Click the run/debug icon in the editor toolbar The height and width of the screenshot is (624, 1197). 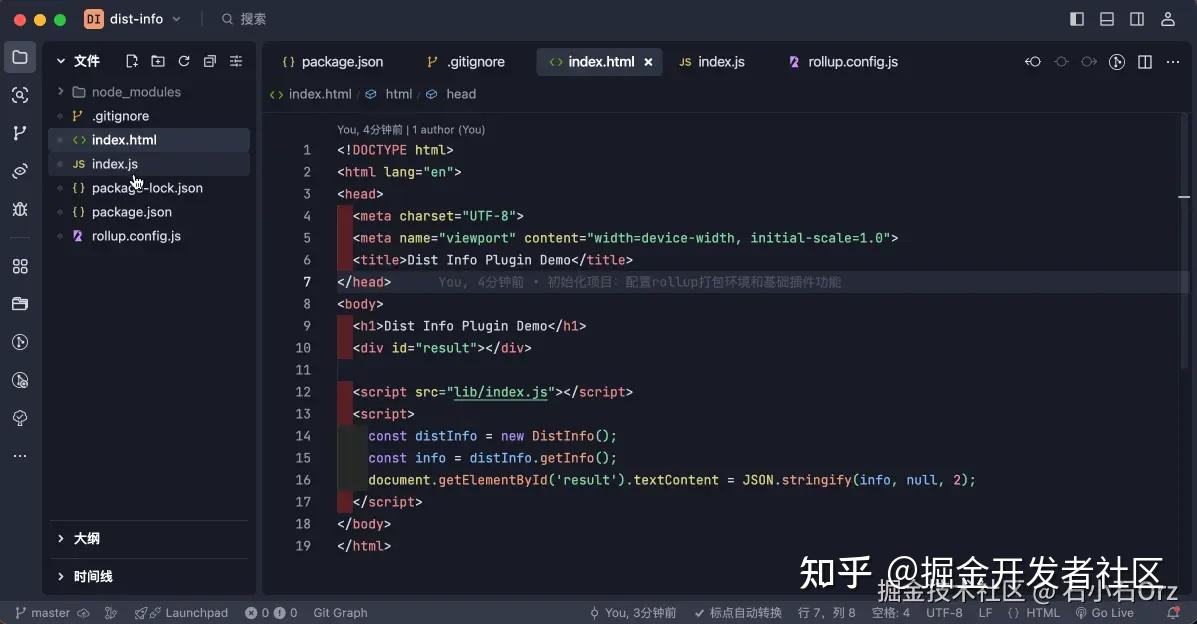pos(1116,61)
